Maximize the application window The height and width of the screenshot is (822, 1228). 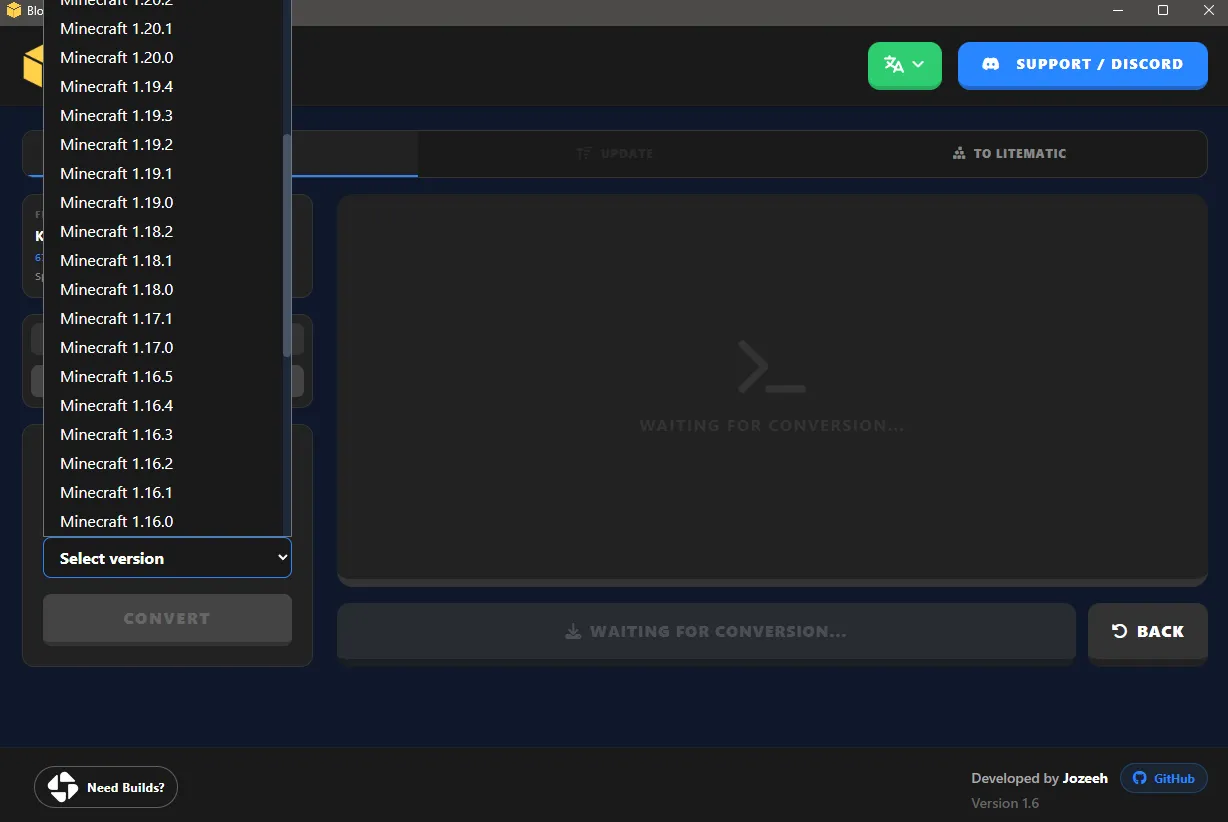click(x=1163, y=11)
